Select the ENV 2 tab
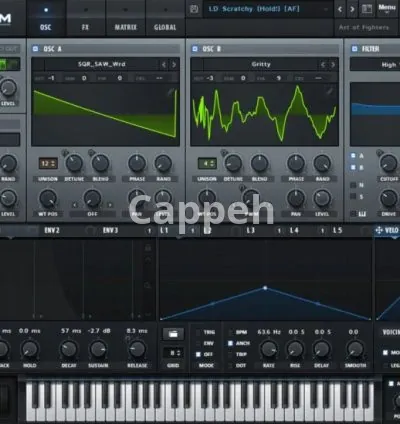This screenshot has width=400, height=424. (52, 230)
